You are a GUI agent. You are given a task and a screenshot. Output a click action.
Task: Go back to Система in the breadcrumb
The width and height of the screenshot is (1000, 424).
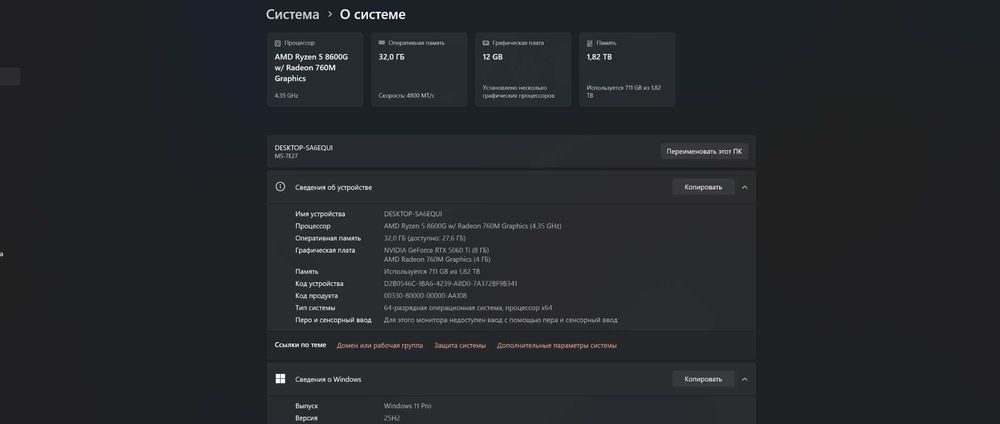(x=293, y=14)
